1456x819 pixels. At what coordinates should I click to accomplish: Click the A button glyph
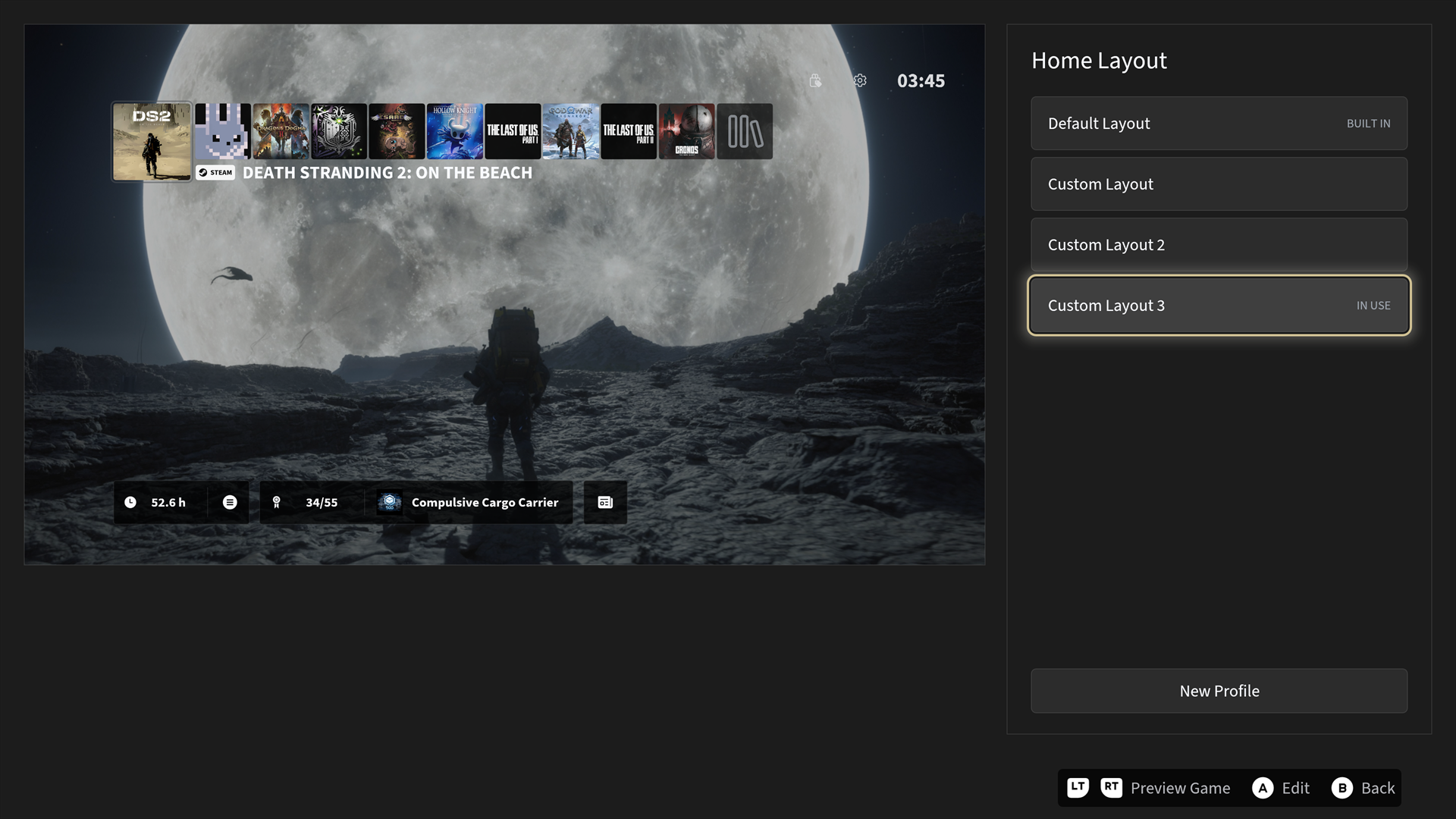tap(1263, 788)
